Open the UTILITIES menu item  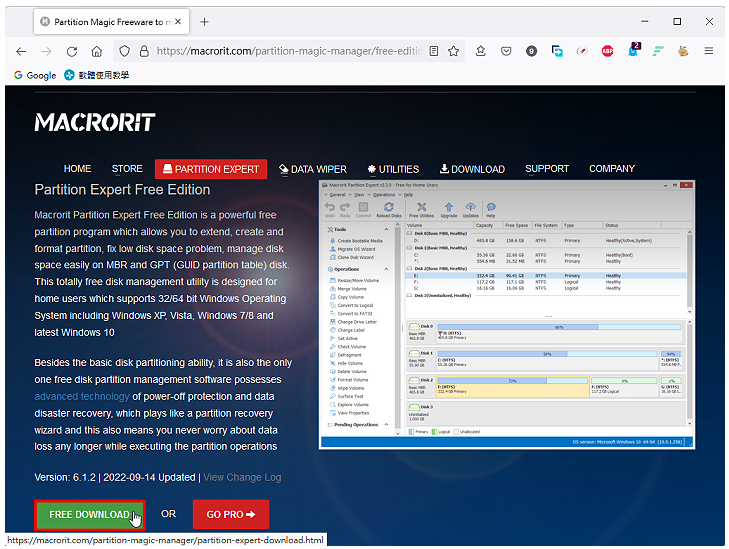393,169
